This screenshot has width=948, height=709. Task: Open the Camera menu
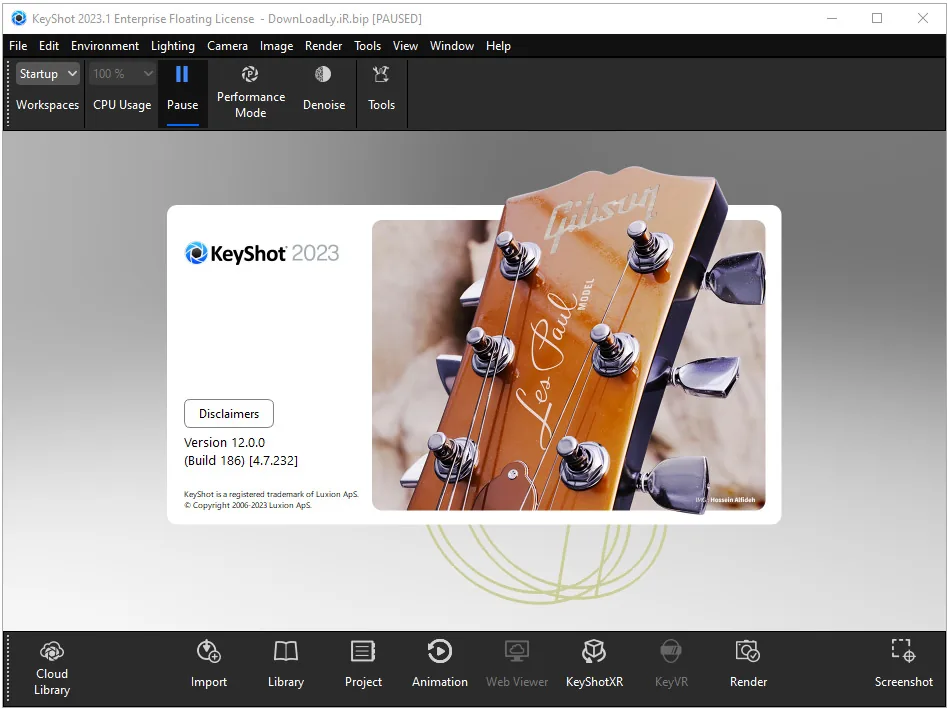click(227, 46)
